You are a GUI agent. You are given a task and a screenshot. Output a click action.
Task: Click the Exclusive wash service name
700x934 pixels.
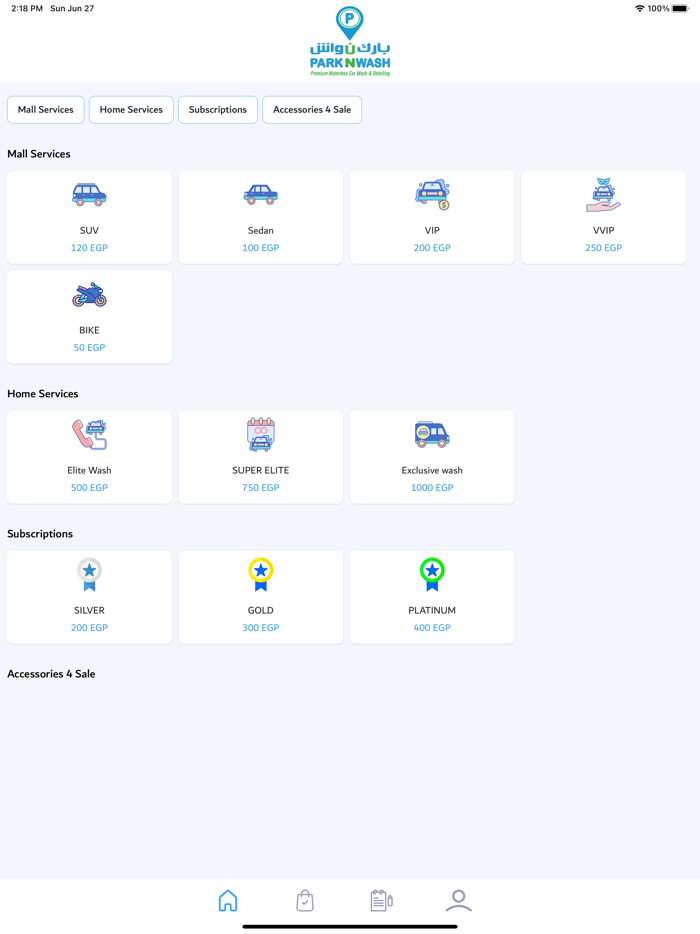(x=432, y=470)
